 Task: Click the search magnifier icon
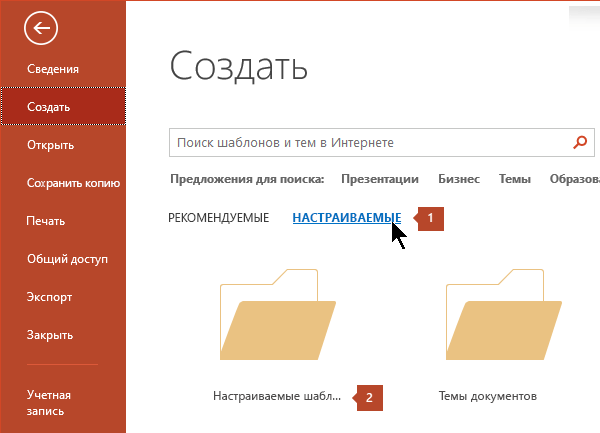pyautogui.click(x=580, y=143)
